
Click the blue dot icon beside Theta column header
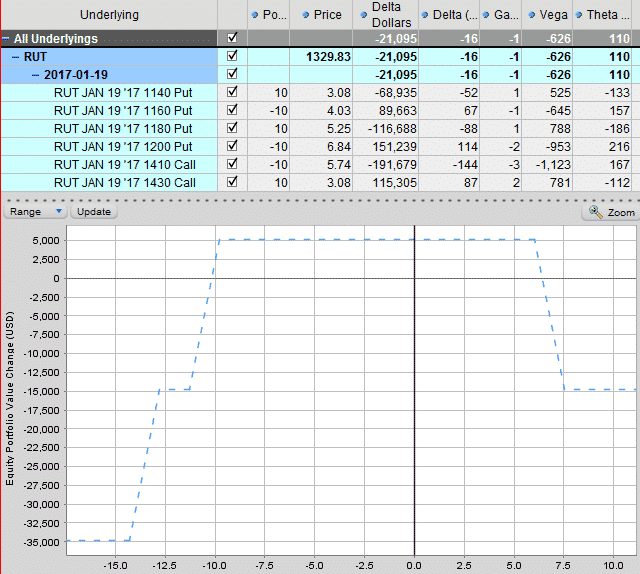coord(579,15)
